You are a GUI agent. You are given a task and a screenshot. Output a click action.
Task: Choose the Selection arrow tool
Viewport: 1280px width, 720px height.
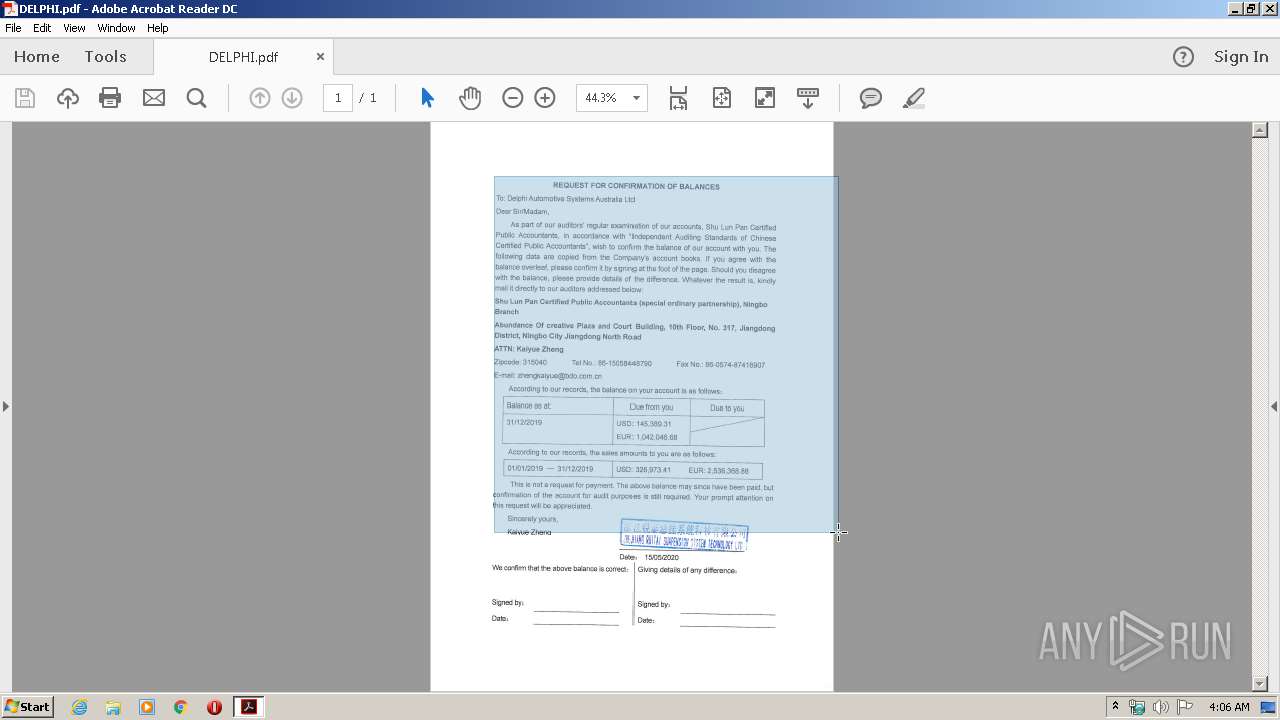428,98
